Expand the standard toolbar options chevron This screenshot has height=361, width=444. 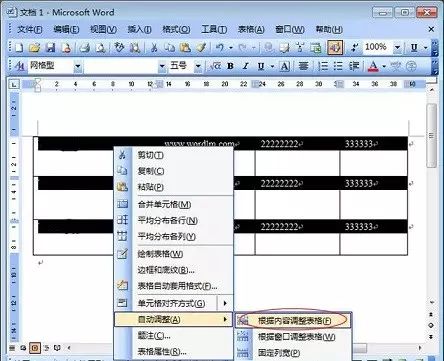[x=435, y=48]
